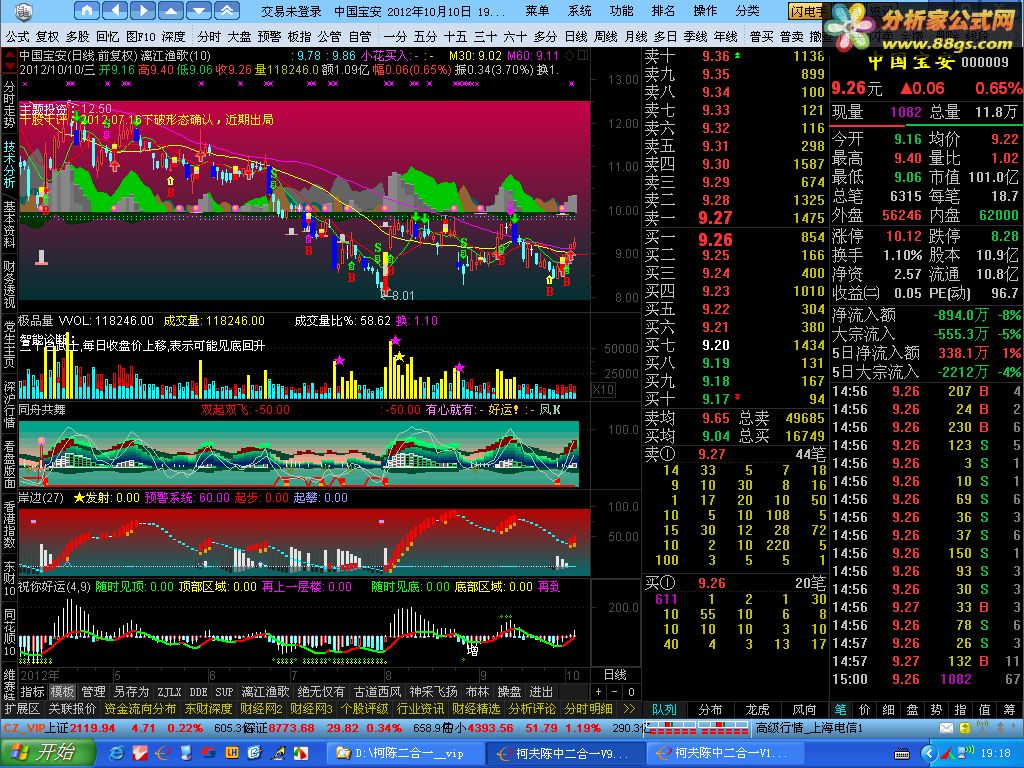Viewport: 1024px width, 768px height.
Task: Select the 漓江渔歌 indicator template
Action: (x=265, y=692)
